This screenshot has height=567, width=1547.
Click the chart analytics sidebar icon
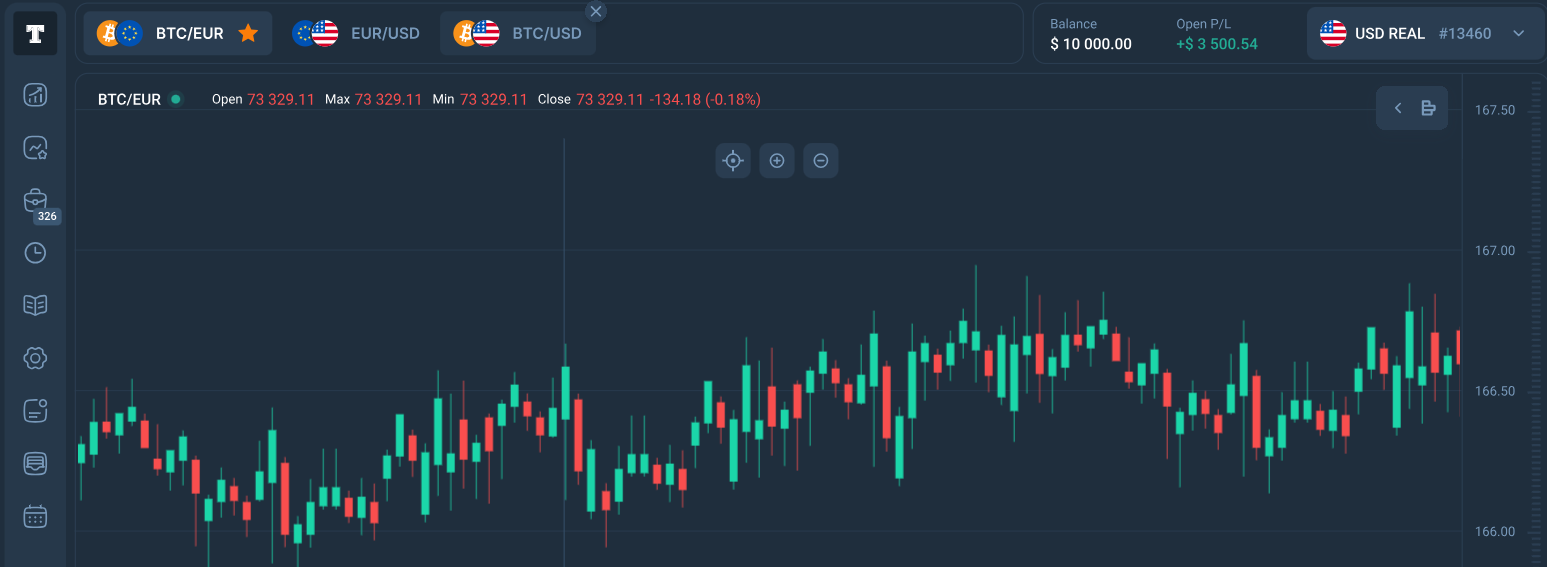pyautogui.click(x=35, y=95)
